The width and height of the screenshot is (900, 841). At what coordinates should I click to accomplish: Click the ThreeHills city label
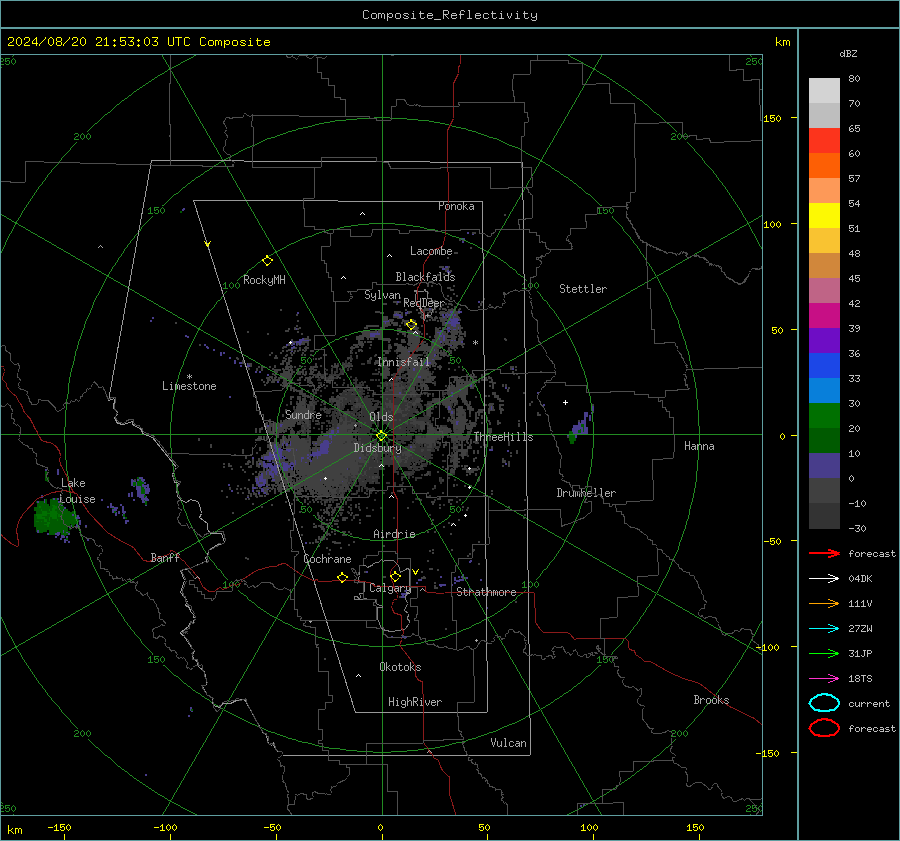[x=503, y=437]
